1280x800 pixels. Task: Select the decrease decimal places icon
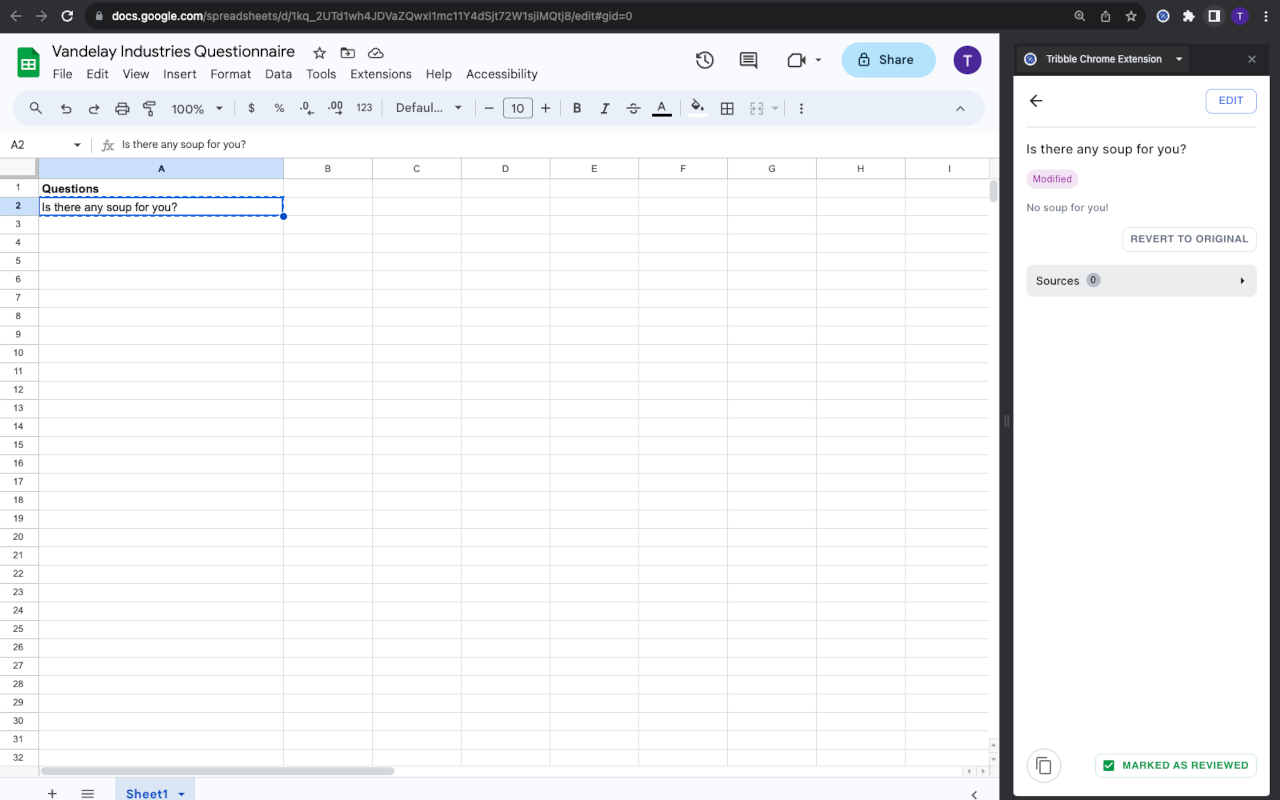[307, 107]
